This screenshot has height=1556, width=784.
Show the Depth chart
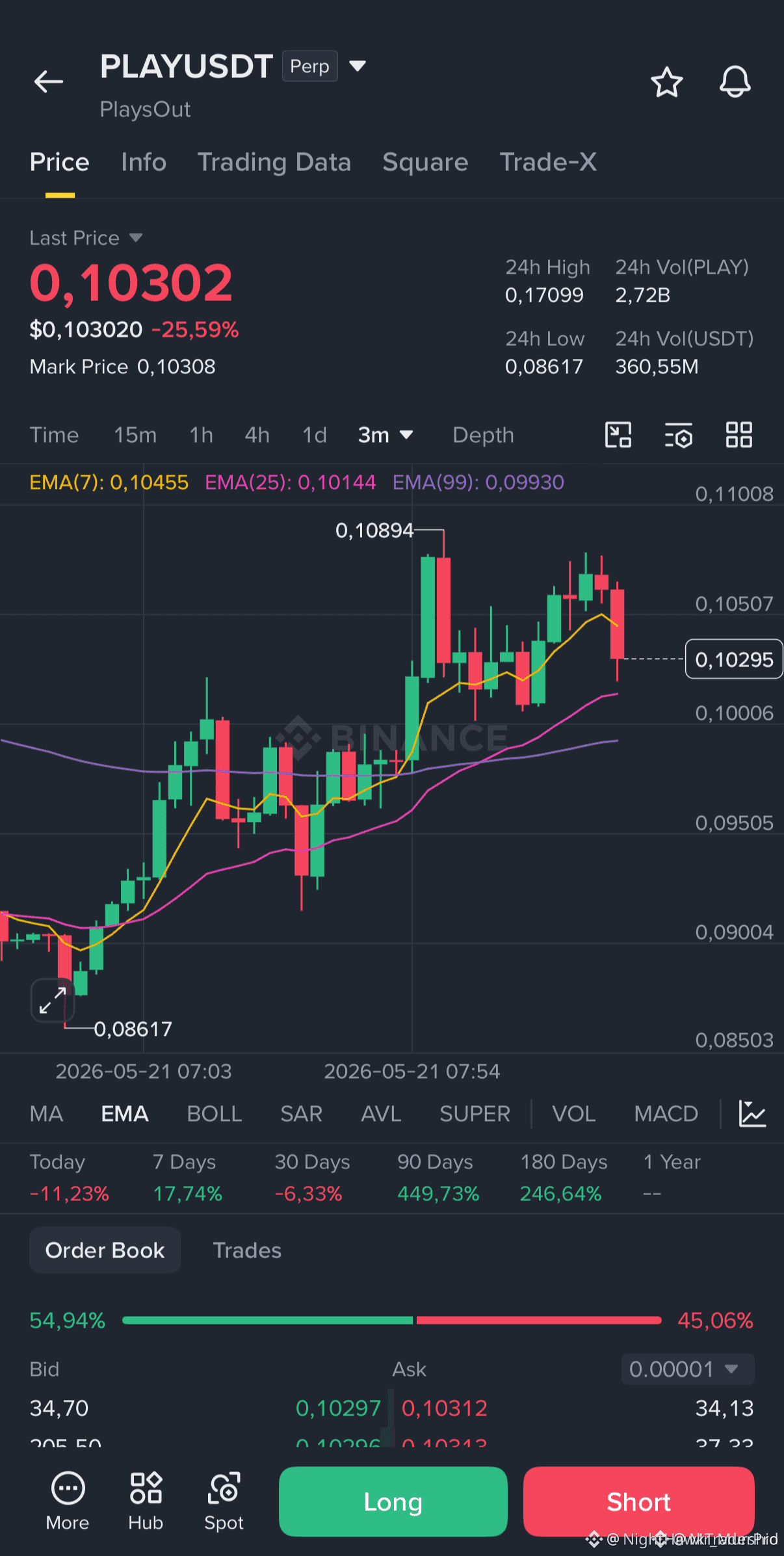pos(483,435)
